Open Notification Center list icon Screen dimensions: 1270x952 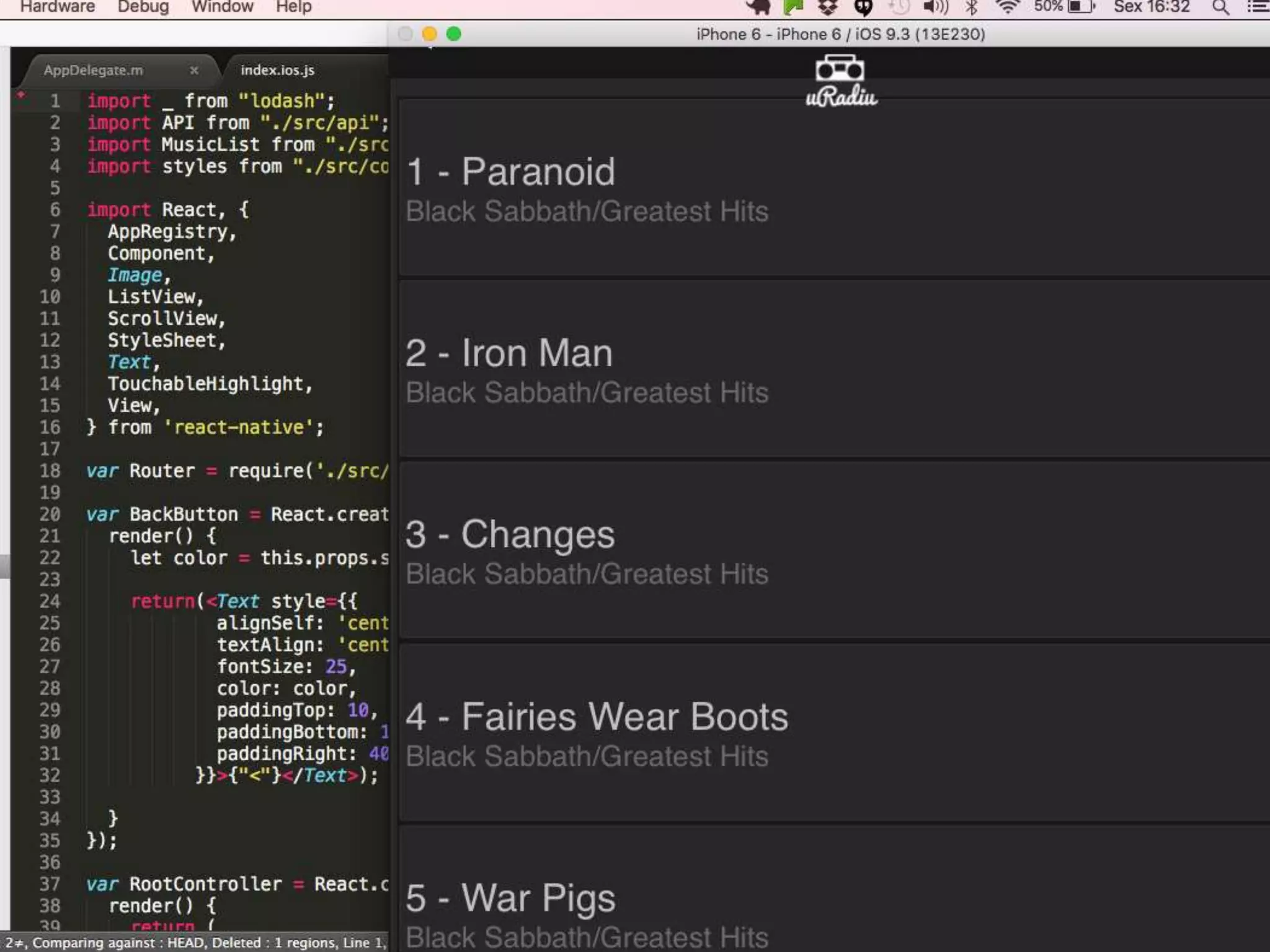[1258, 7]
